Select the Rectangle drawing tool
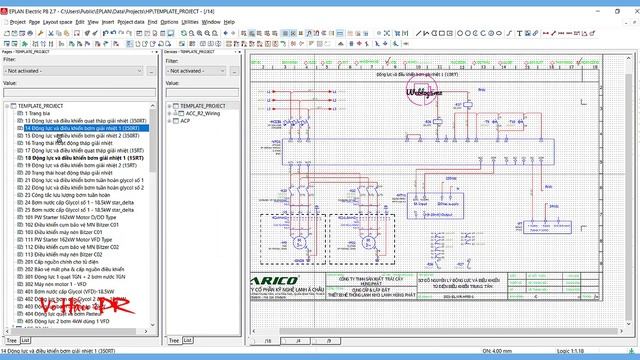Viewport: 640px width, 360px height. click(442, 33)
